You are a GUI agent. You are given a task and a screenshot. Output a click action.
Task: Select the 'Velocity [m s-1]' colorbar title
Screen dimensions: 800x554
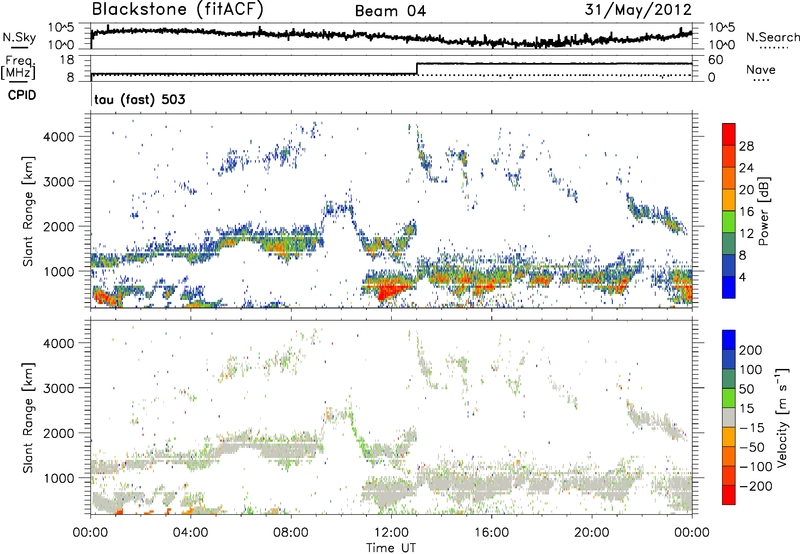[781, 417]
